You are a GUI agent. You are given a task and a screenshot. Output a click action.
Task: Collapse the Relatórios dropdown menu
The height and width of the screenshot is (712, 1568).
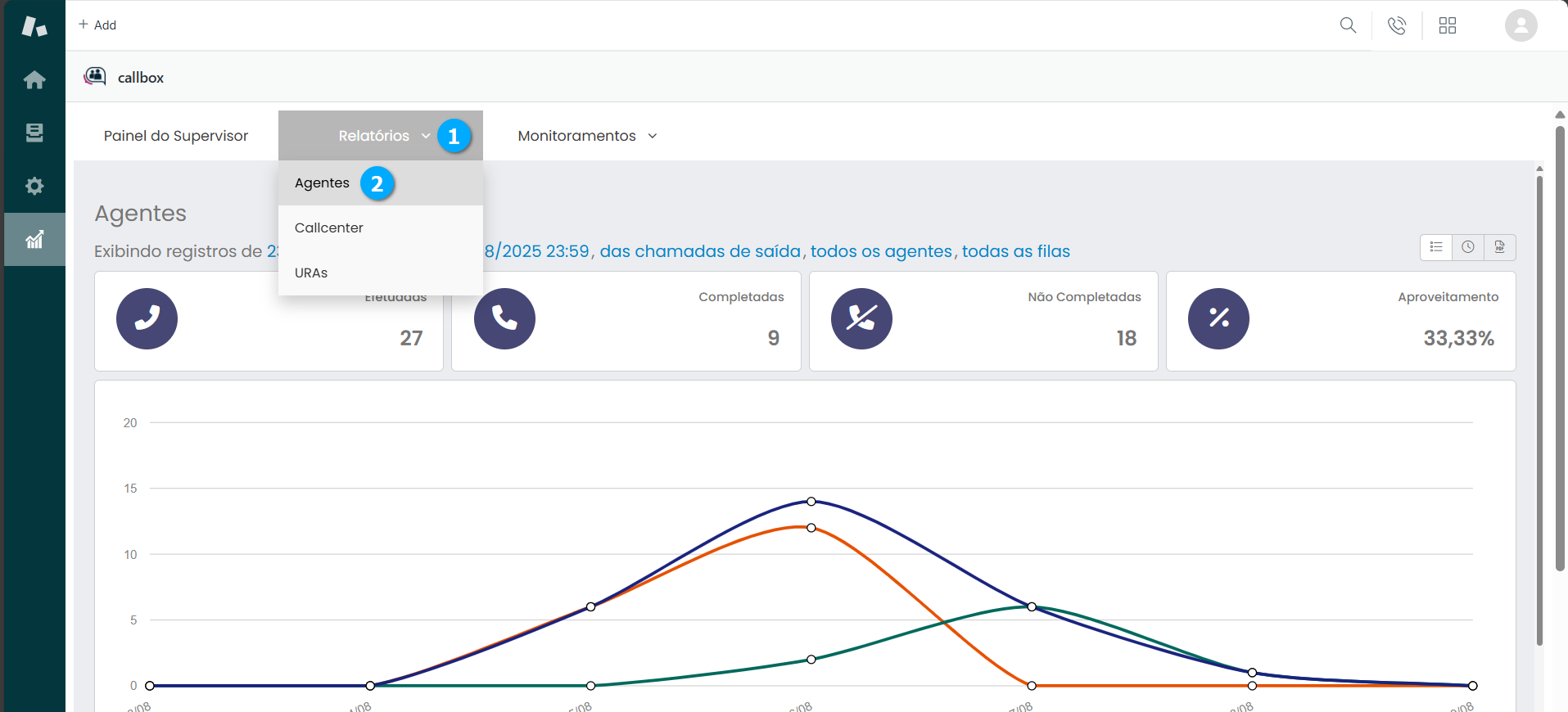[380, 136]
